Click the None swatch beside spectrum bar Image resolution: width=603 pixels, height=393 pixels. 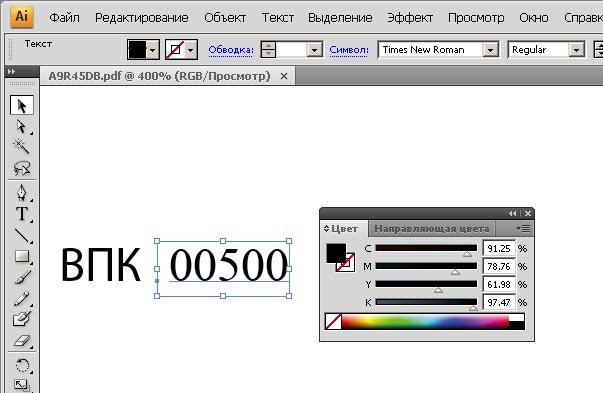pyautogui.click(x=333, y=321)
